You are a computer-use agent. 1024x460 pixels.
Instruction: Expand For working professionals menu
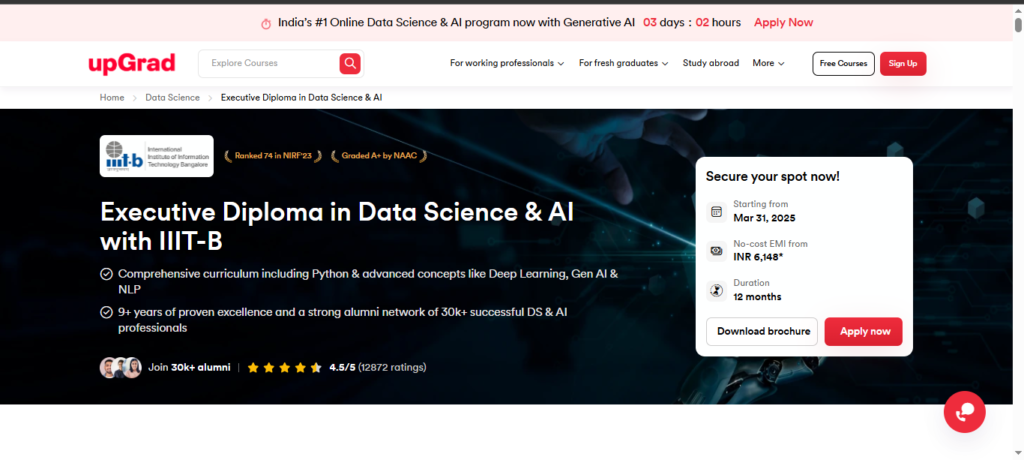(507, 63)
